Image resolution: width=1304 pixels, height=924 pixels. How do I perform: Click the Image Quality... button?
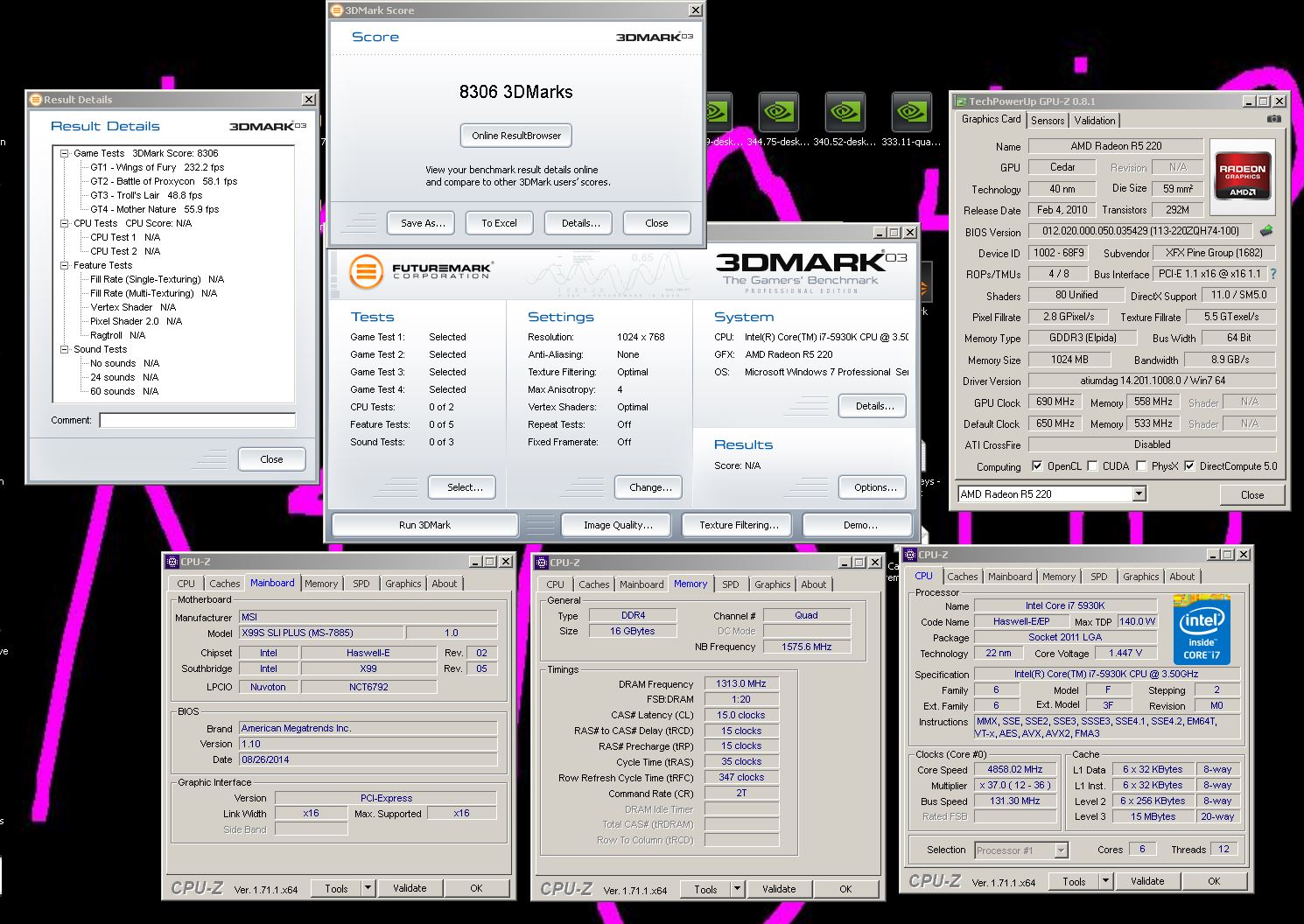tap(618, 525)
